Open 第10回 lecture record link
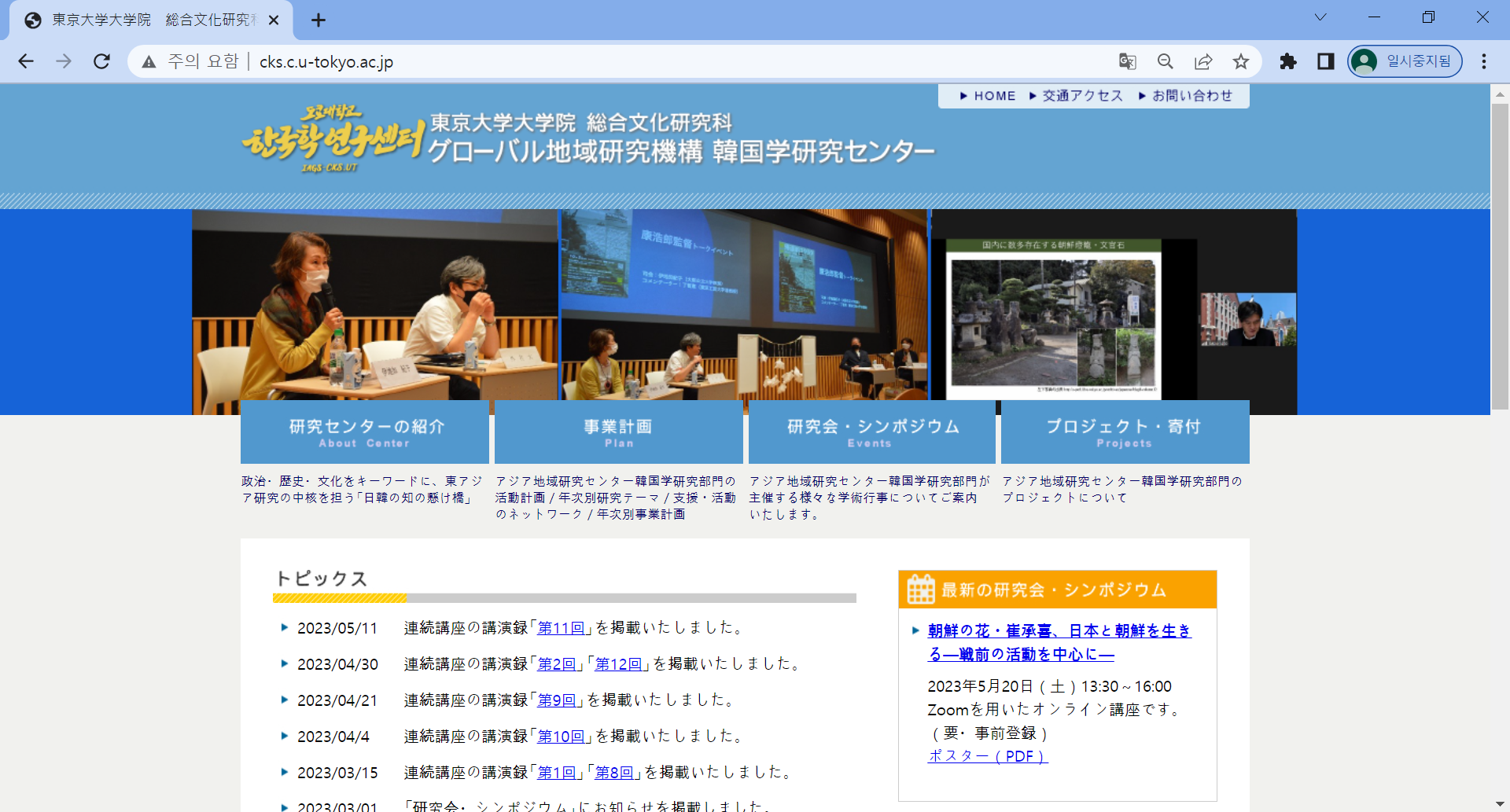Screen dimensions: 1510x812 coord(561,737)
